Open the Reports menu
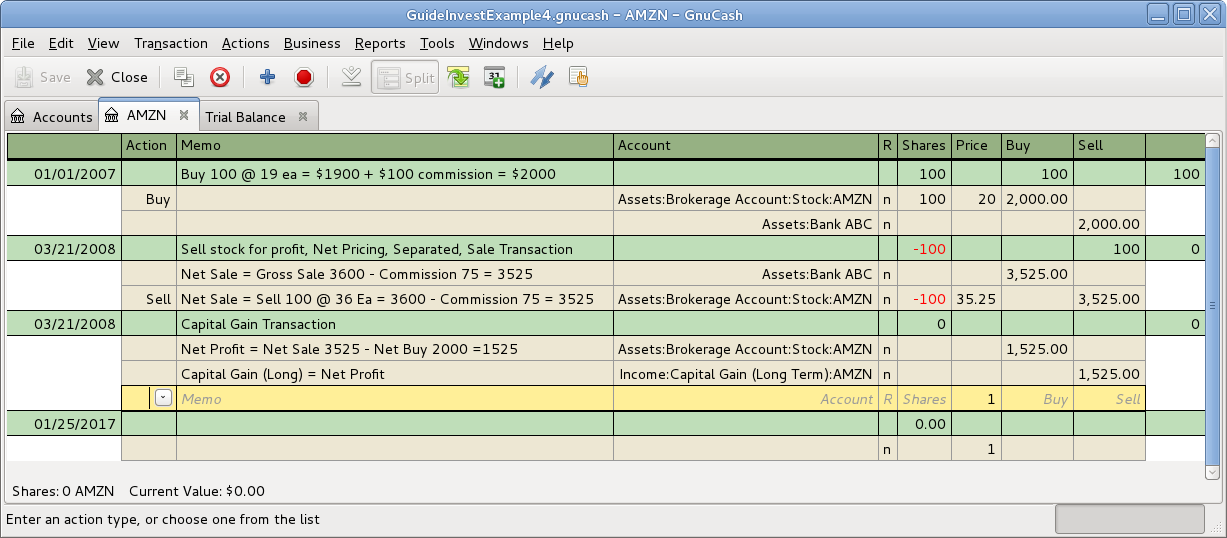Screen dimensions: 1227x538 coord(380,43)
